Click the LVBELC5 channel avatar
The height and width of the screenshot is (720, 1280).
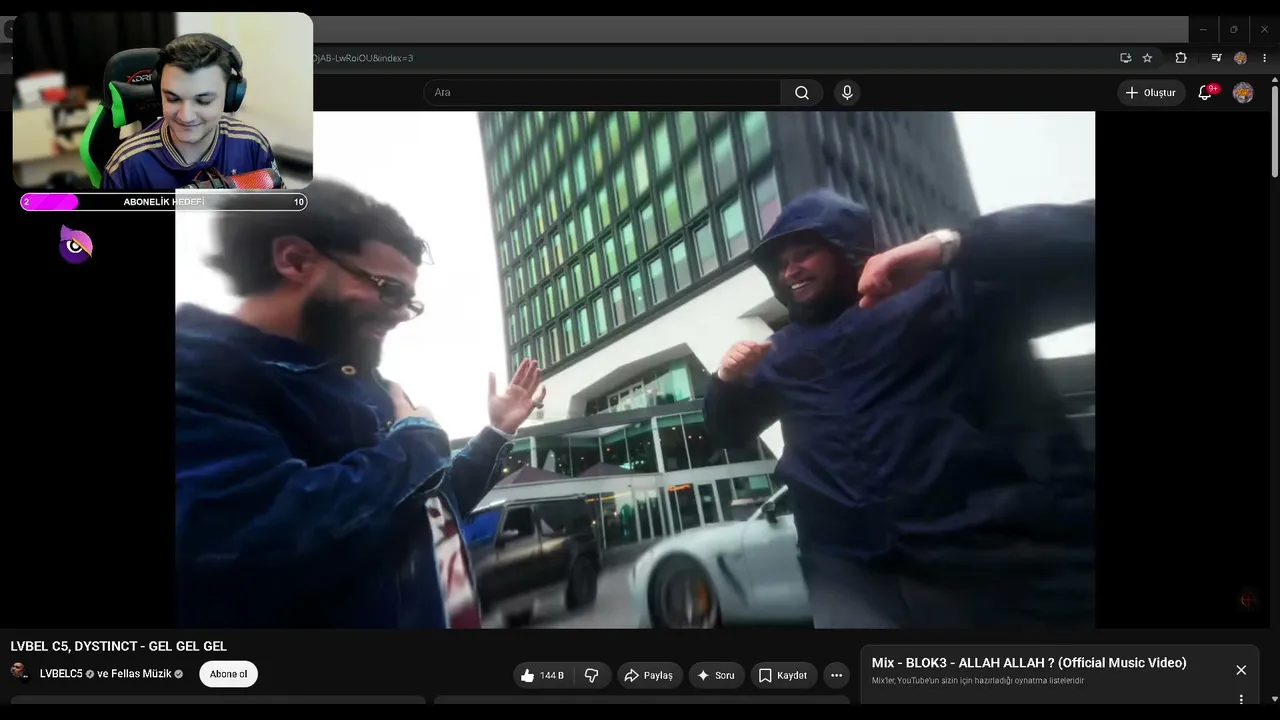coord(19,672)
